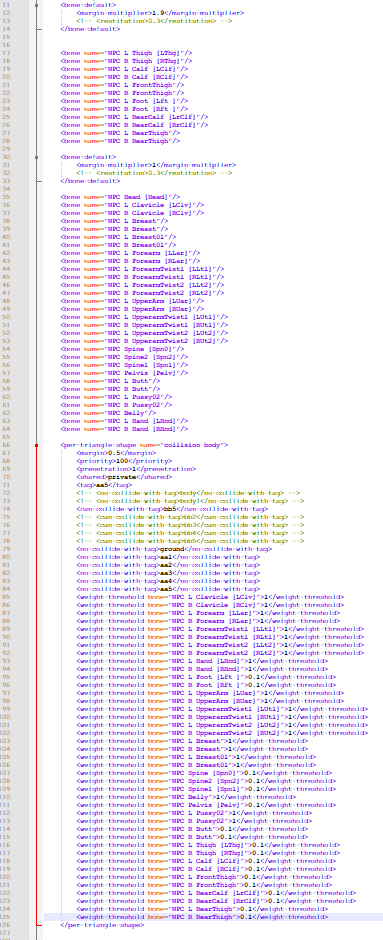Click the weight-threshold "NPC L UpperarmTwist1 [LUt1]" on line 99
Image resolution: width=383 pixels, height=940 pixels.
(x=222, y=709)
